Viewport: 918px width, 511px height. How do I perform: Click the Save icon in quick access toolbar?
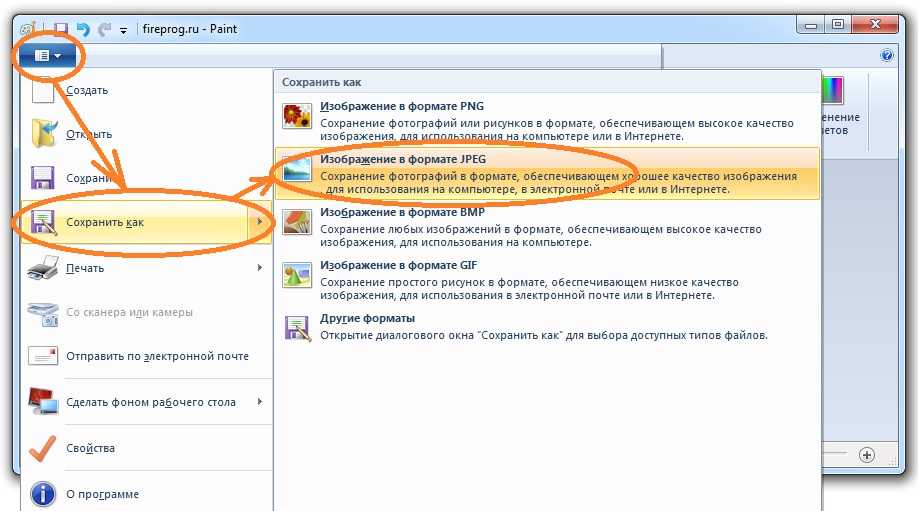pyautogui.click(x=61, y=29)
